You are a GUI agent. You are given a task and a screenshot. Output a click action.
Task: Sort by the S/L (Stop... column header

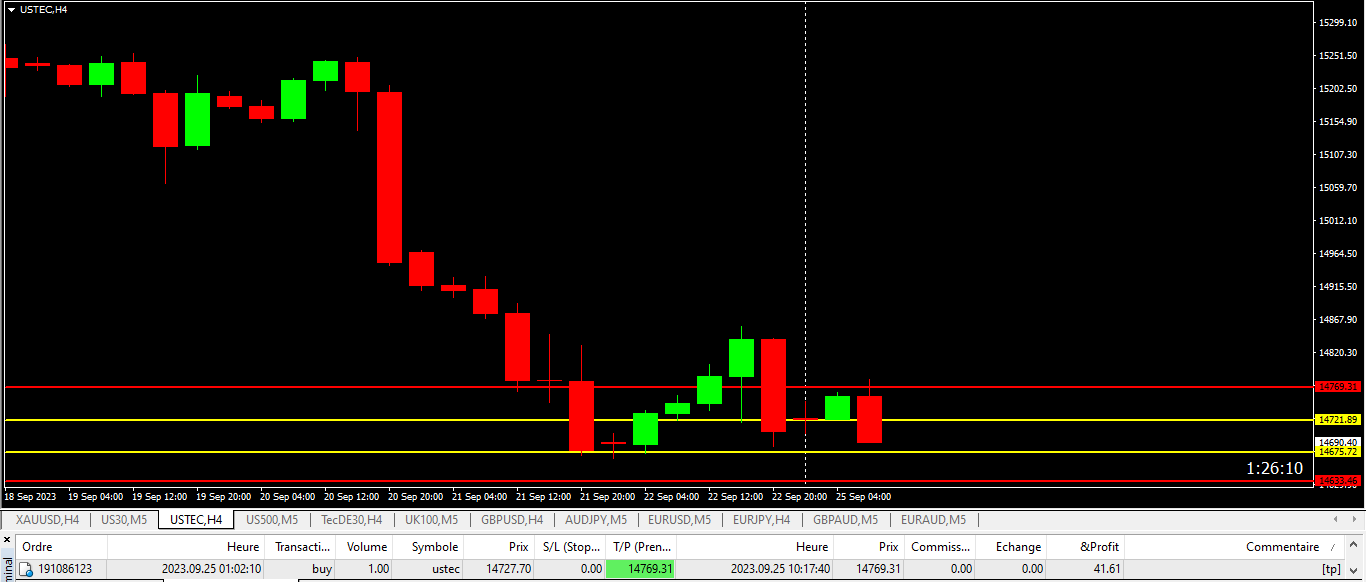tap(569, 547)
